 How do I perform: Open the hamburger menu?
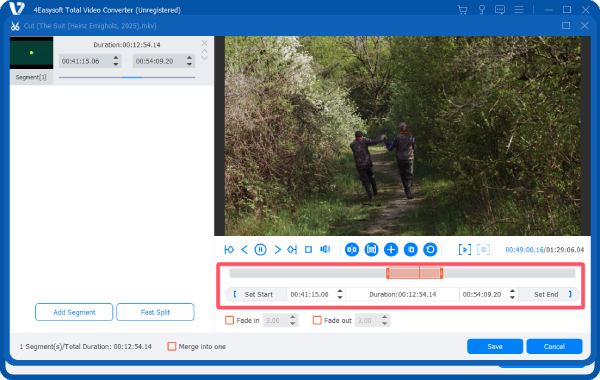[519, 9]
